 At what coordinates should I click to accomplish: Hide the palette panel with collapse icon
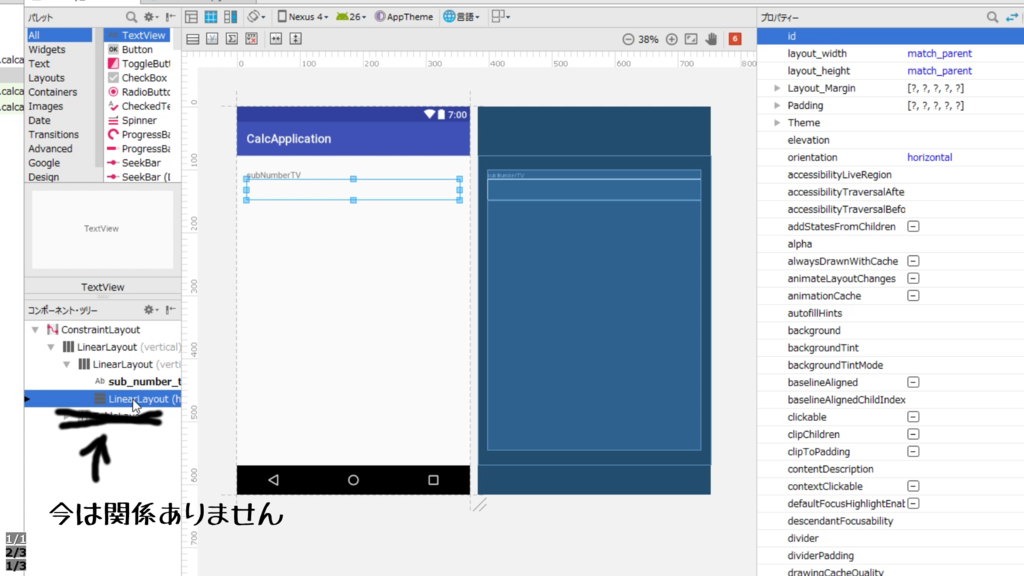tap(170, 17)
